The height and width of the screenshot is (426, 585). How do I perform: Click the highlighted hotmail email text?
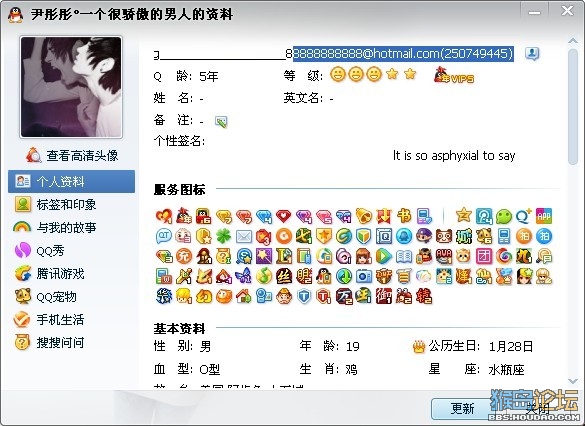click(x=403, y=54)
